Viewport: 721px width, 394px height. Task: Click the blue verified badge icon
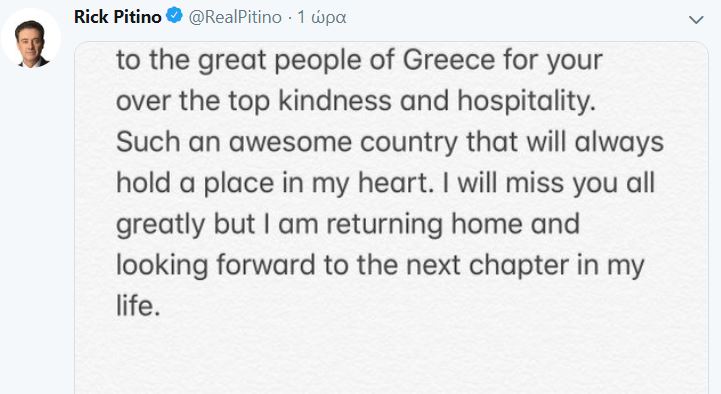point(174,16)
